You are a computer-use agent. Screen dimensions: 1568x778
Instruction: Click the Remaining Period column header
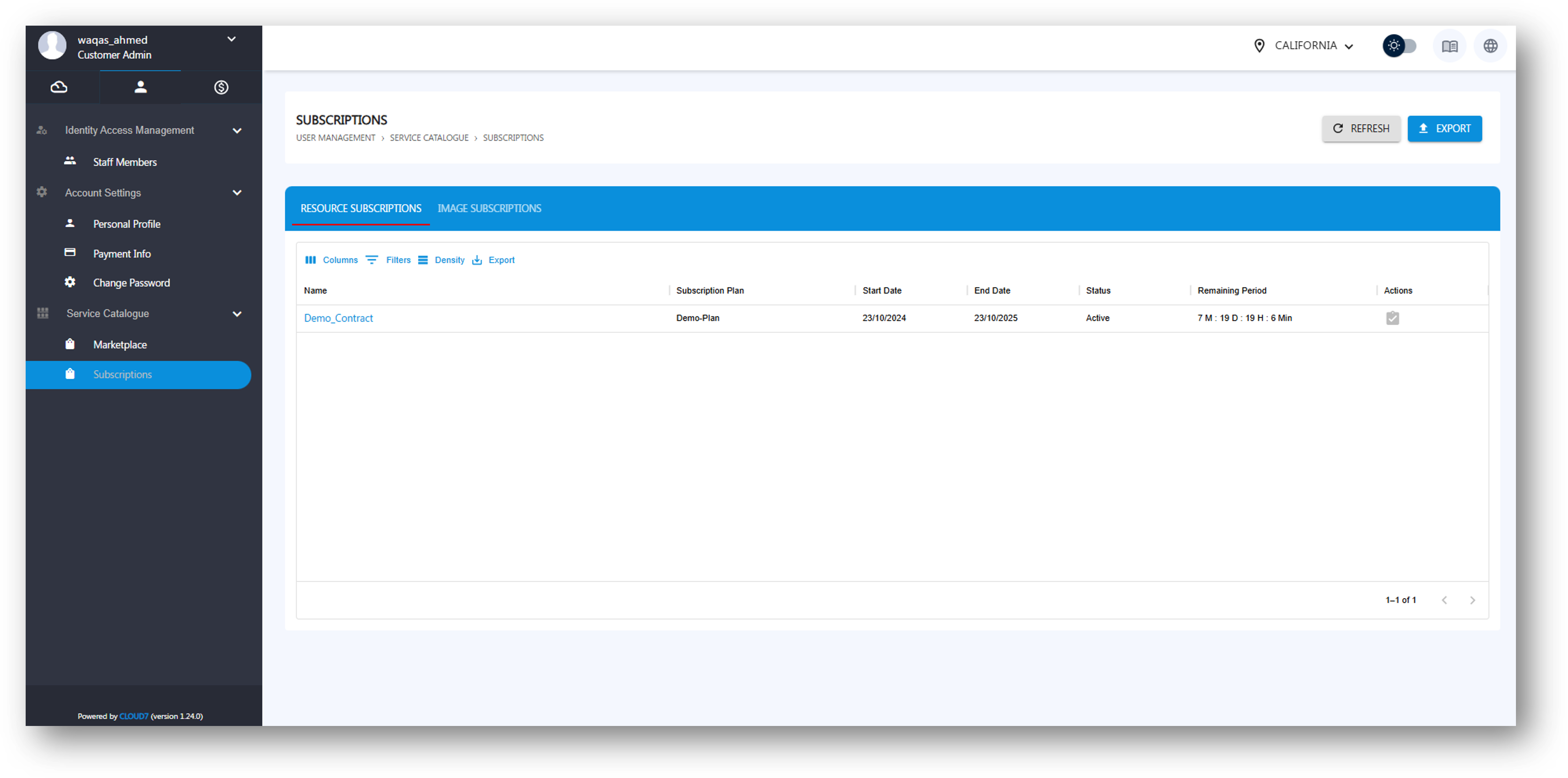[x=1231, y=290]
